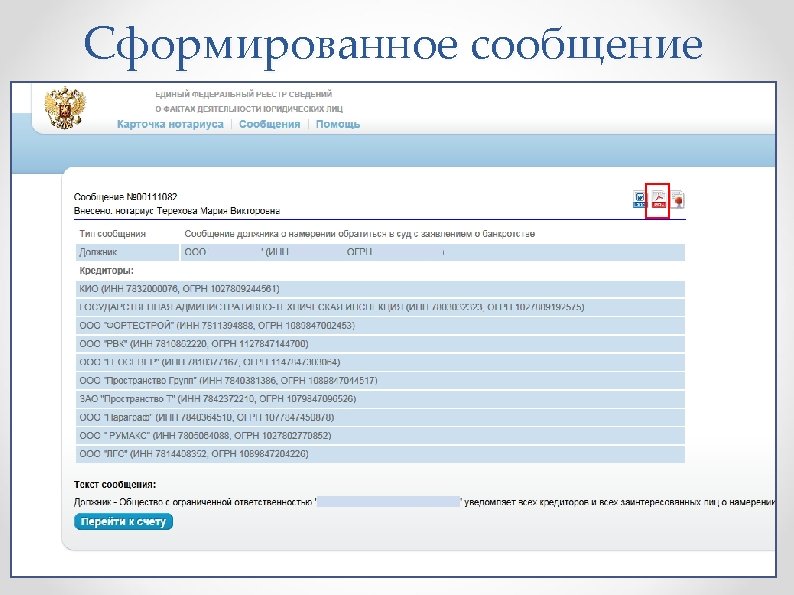Image resolution: width=794 pixels, height=595 pixels.
Task: Click the Должник label cell
Action: (x=127, y=252)
